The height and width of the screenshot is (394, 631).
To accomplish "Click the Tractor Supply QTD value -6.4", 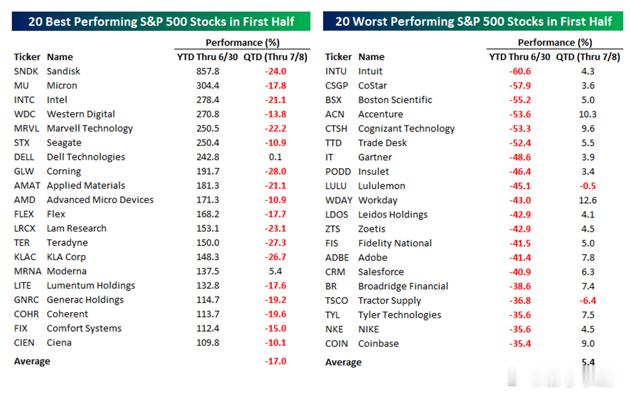I will [x=588, y=301].
